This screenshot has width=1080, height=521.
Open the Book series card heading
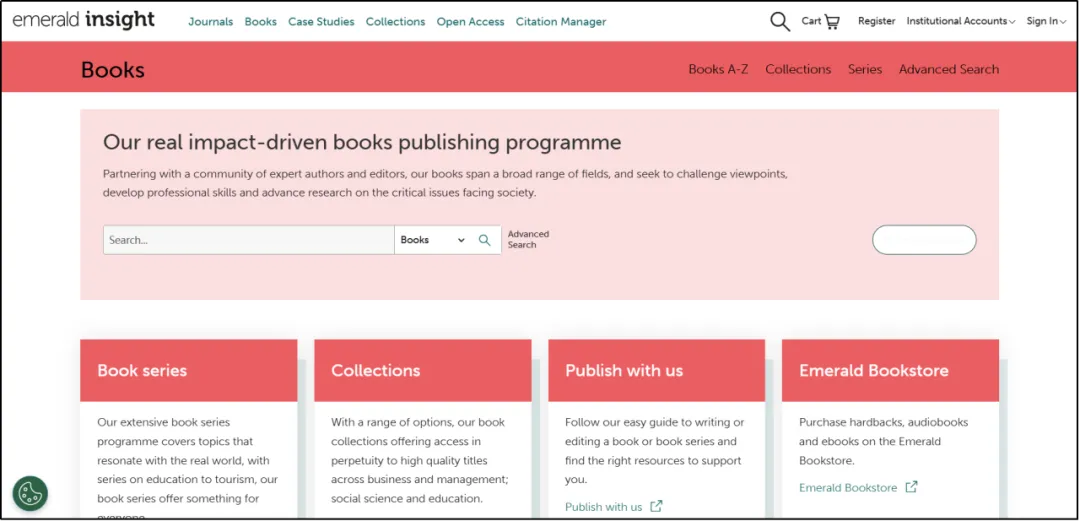tap(142, 370)
